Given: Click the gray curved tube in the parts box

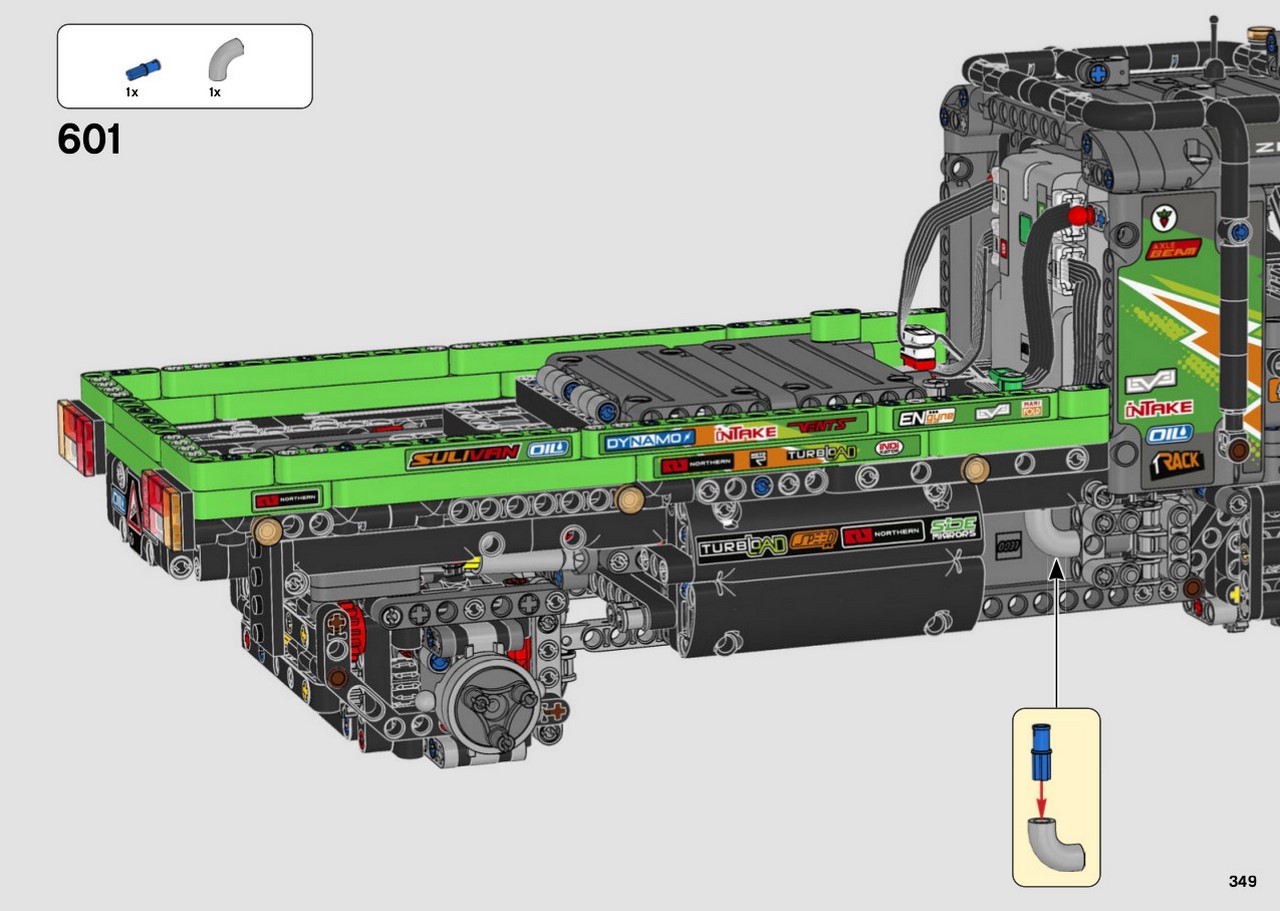Looking at the screenshot, I should point(226,61).
